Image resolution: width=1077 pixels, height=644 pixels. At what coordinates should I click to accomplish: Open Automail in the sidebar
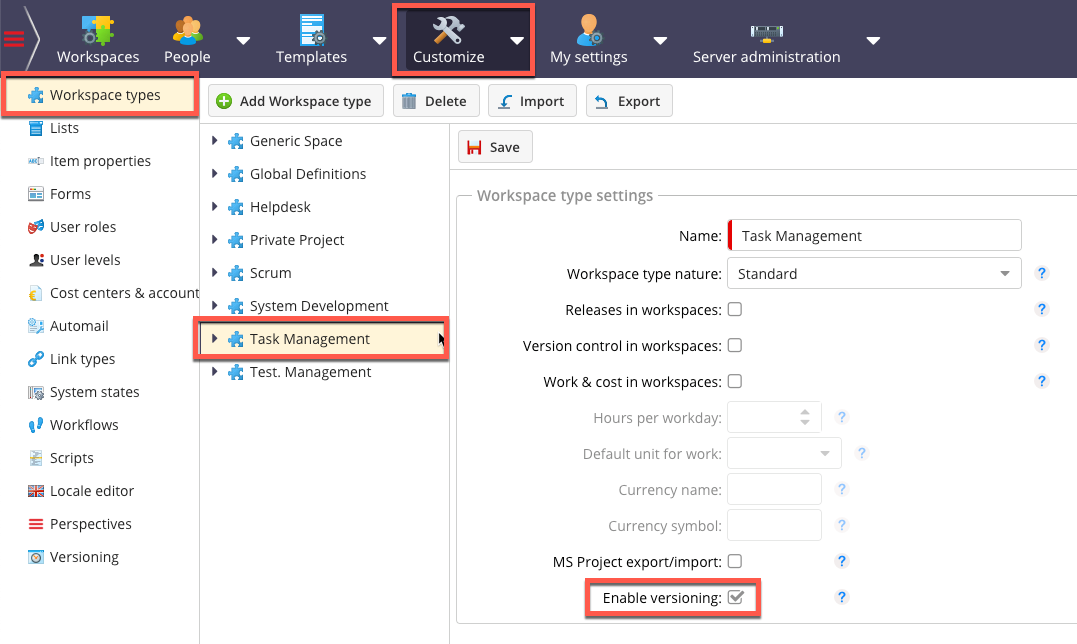pos(79,326)
